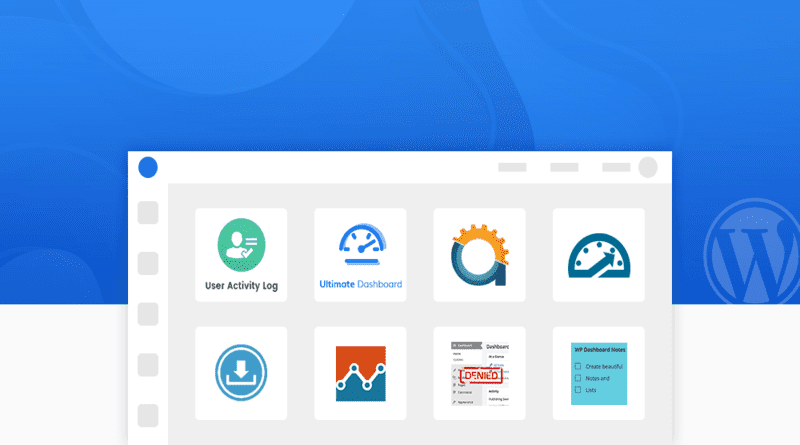Image resolution: width=800 pixels, height=445 pixels.
Task: Click the topmost gray sidebar square
Action: 148,212
